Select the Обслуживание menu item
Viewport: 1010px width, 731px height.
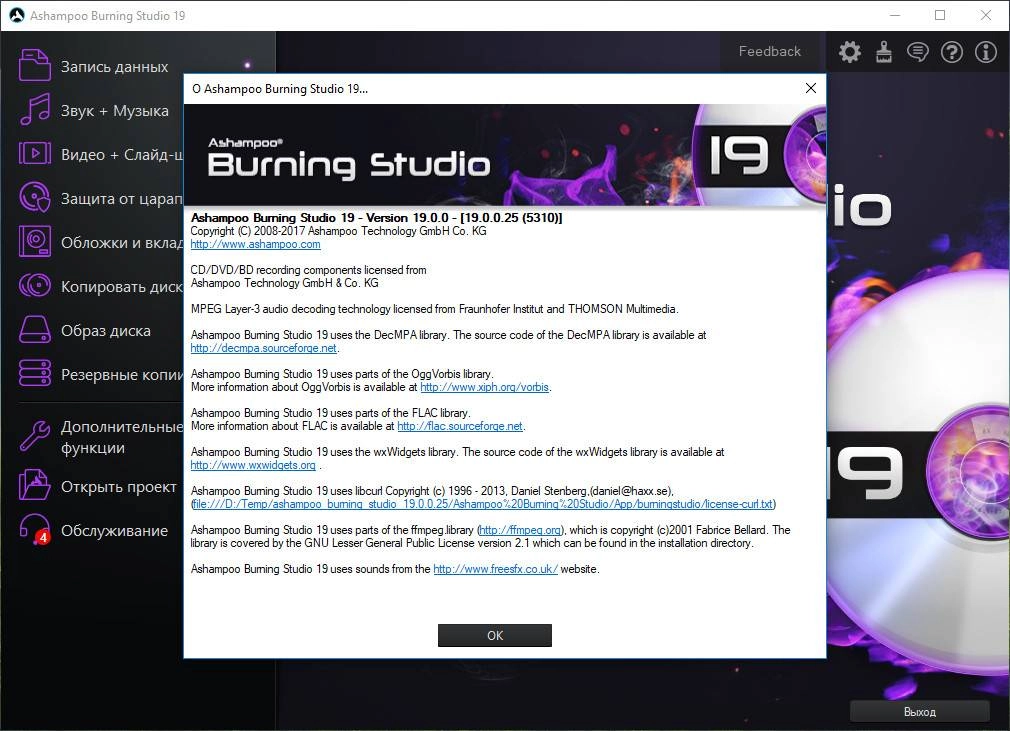[114, 531]
